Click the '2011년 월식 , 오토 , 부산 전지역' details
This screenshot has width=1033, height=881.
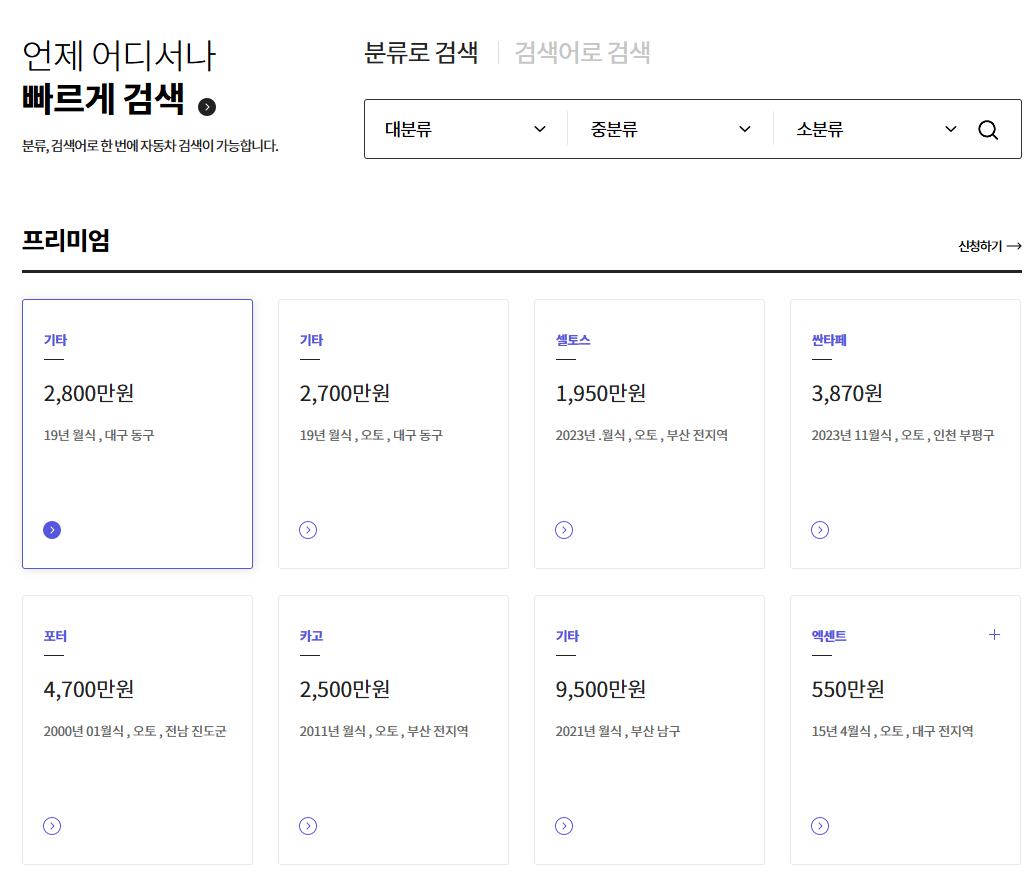[x=384, y=731]
